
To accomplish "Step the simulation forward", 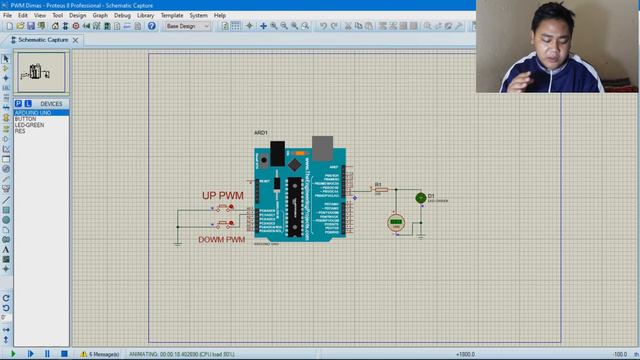I will 31,354.
